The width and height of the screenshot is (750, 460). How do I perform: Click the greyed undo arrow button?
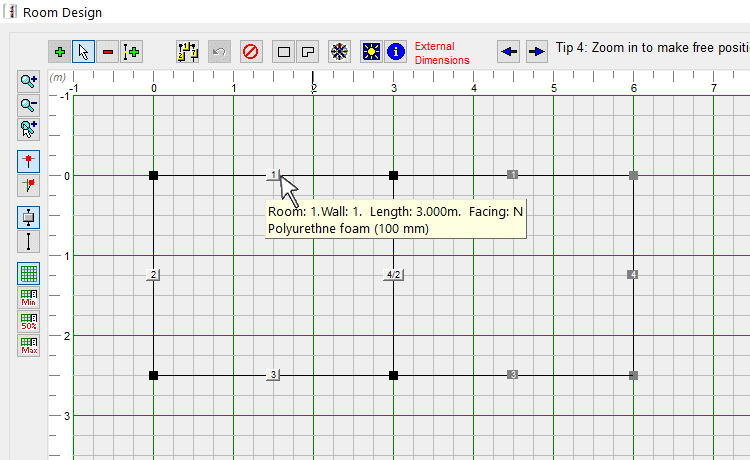(220, 52)
